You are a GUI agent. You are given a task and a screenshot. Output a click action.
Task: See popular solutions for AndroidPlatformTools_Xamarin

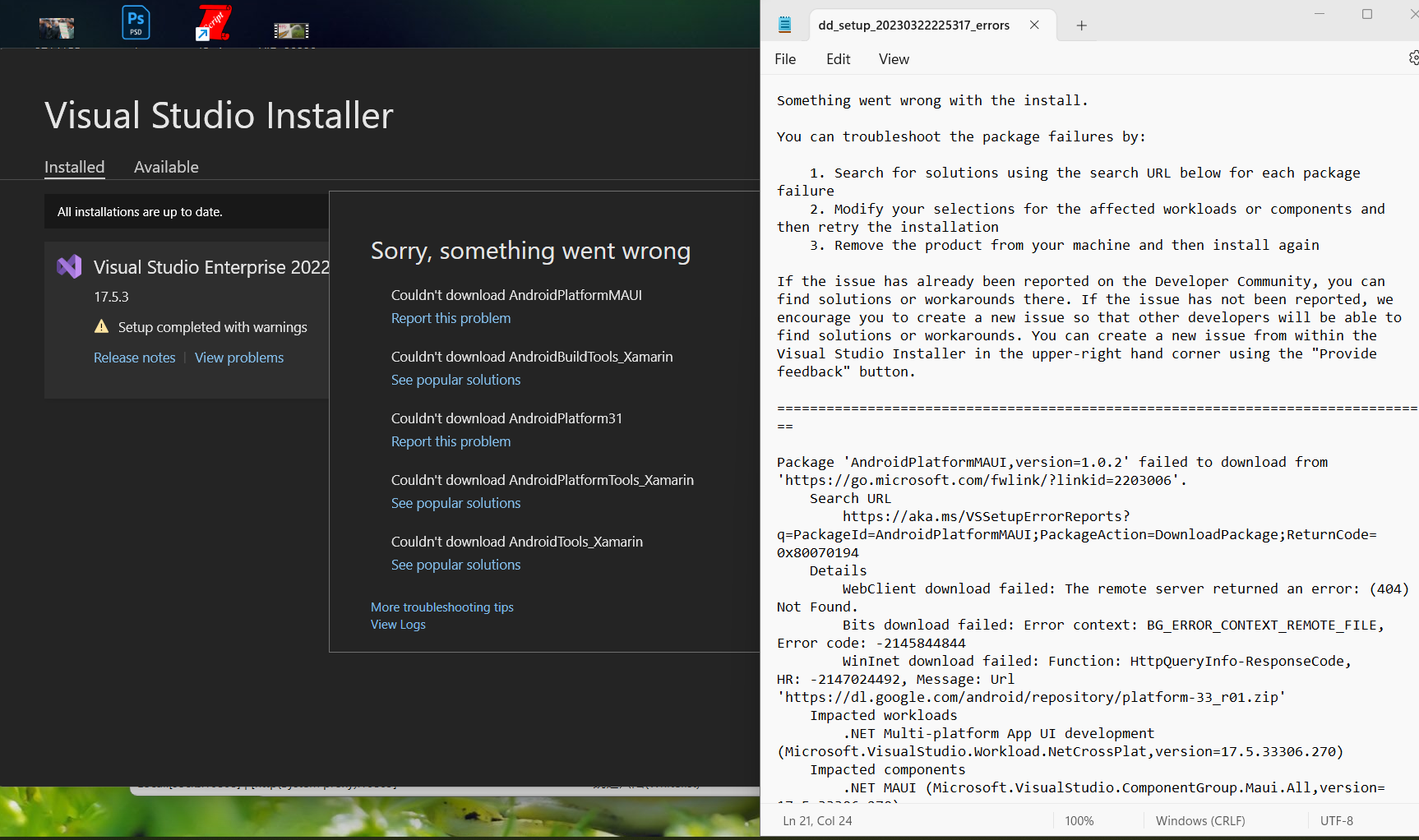coord(455,503)
